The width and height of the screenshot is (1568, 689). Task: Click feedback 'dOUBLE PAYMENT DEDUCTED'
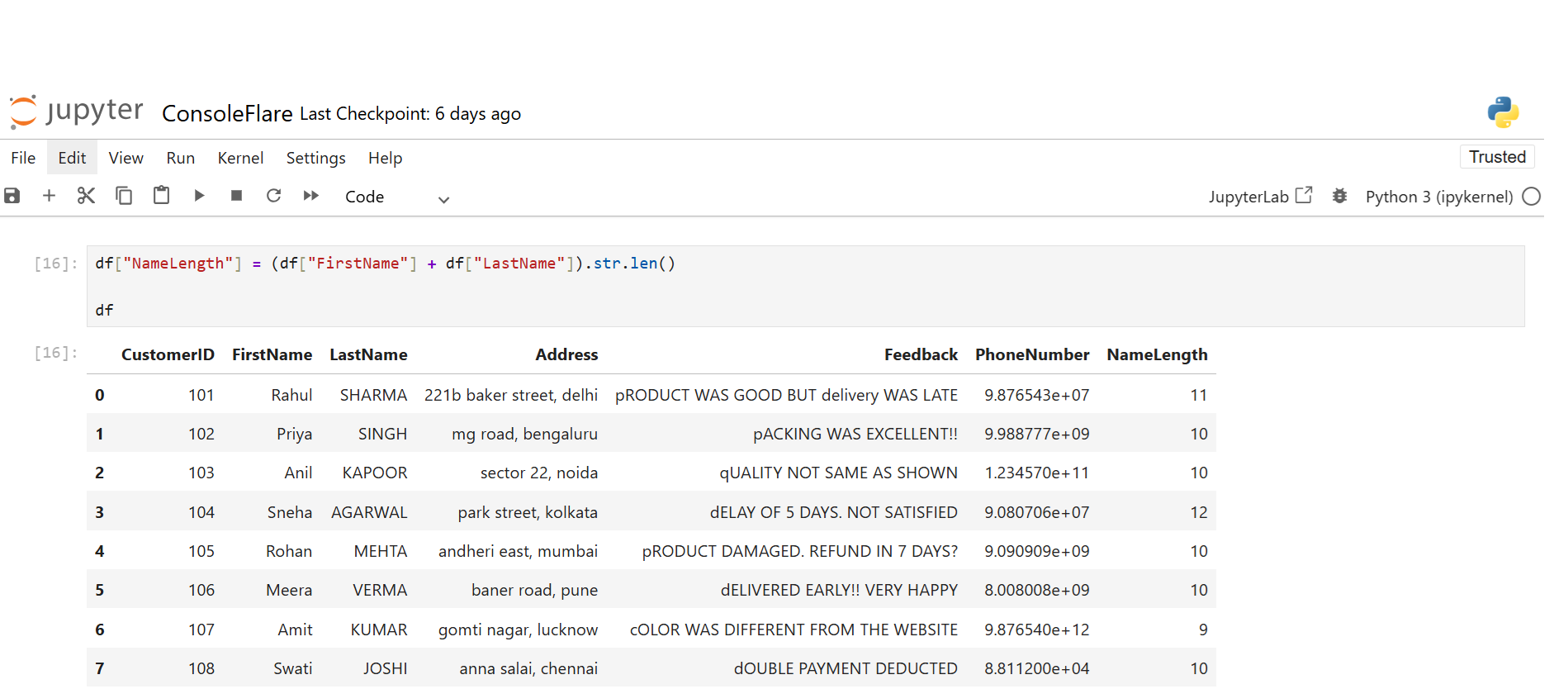click(x=846, y=668)
